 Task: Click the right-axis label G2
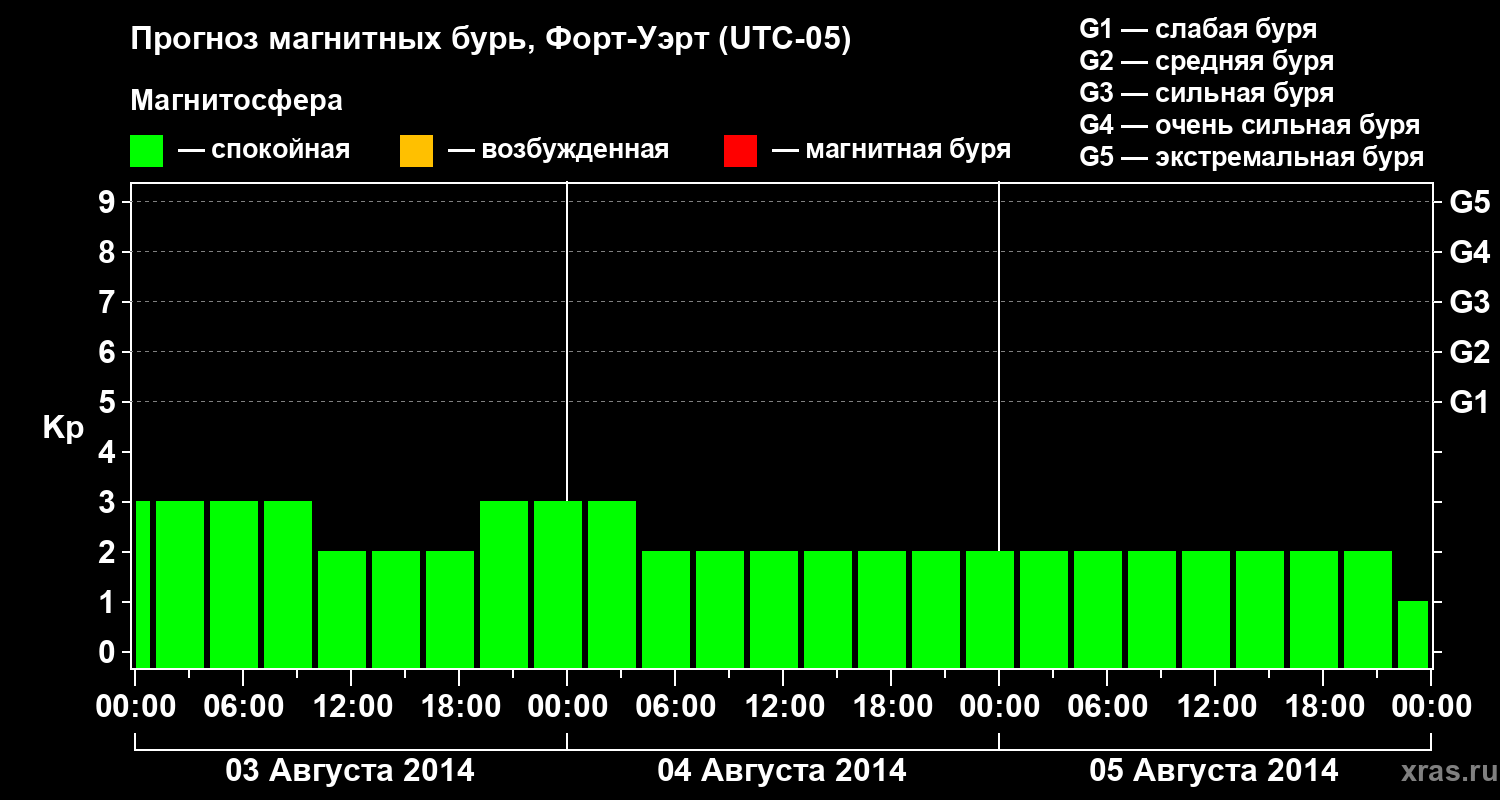pyautogui.click(x=1469, y=352)
